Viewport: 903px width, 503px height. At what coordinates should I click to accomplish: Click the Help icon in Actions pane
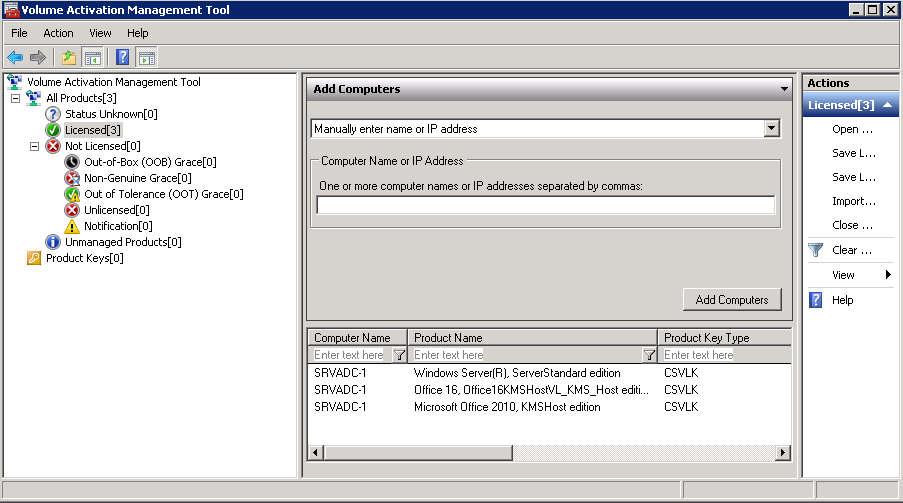(x=815, y=300)
